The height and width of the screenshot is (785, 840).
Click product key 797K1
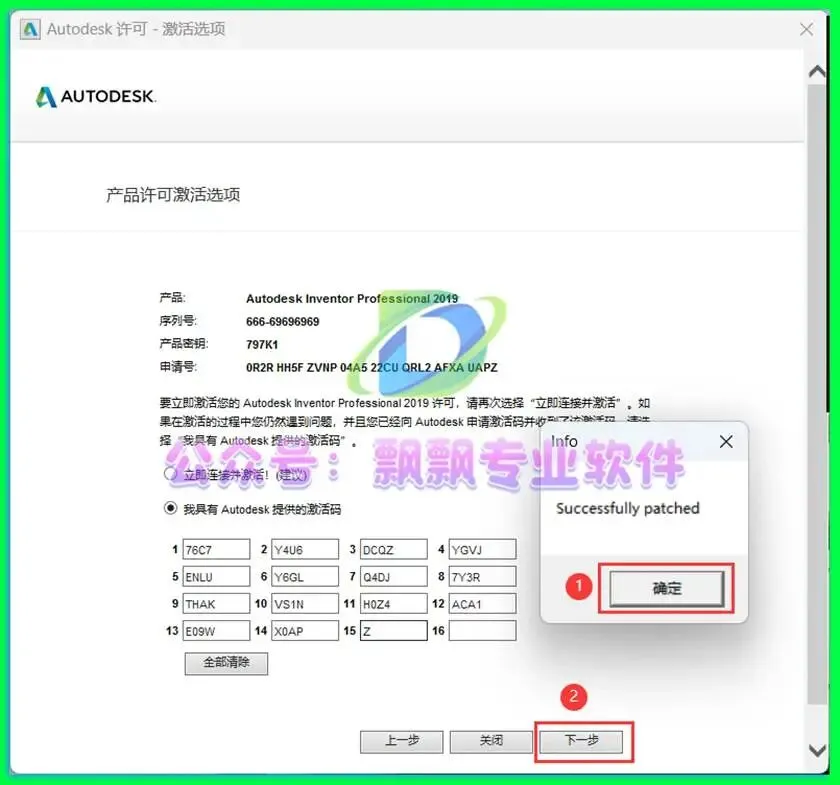tap(262, 345)
